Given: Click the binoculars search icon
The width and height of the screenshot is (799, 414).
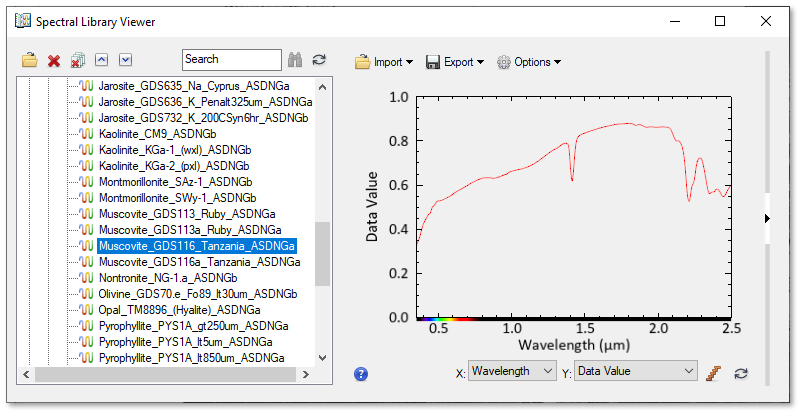Looking at the screenshot, I should (x=295, y=60).
